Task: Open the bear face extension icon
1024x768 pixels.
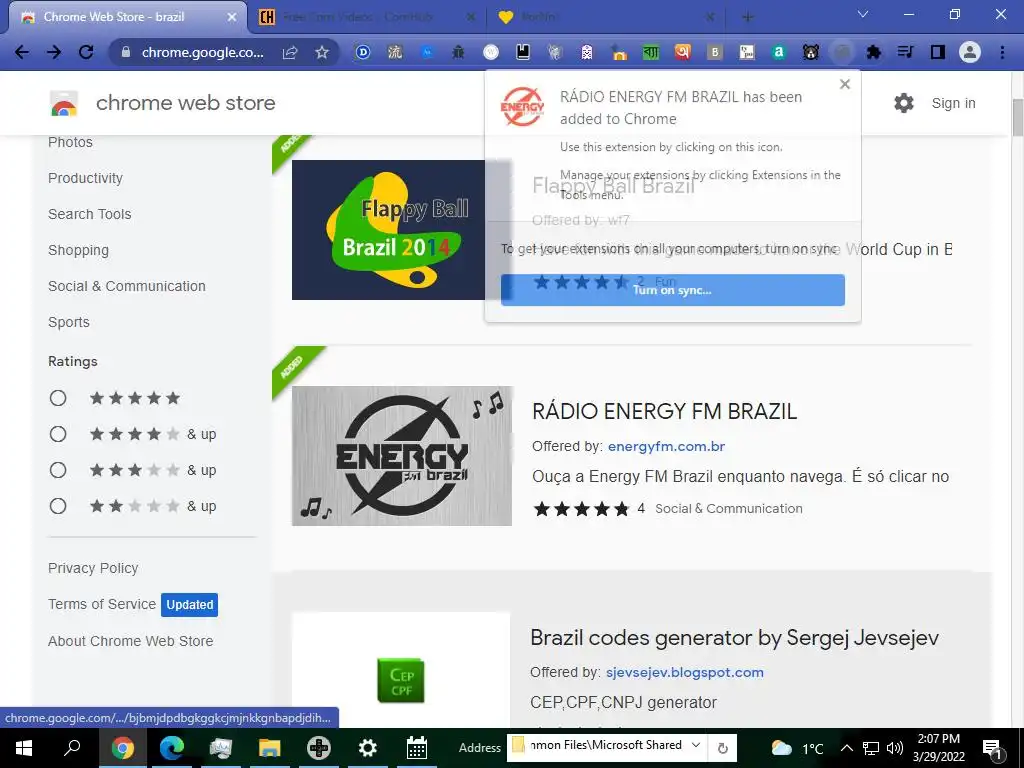Action: click(810, 52)
